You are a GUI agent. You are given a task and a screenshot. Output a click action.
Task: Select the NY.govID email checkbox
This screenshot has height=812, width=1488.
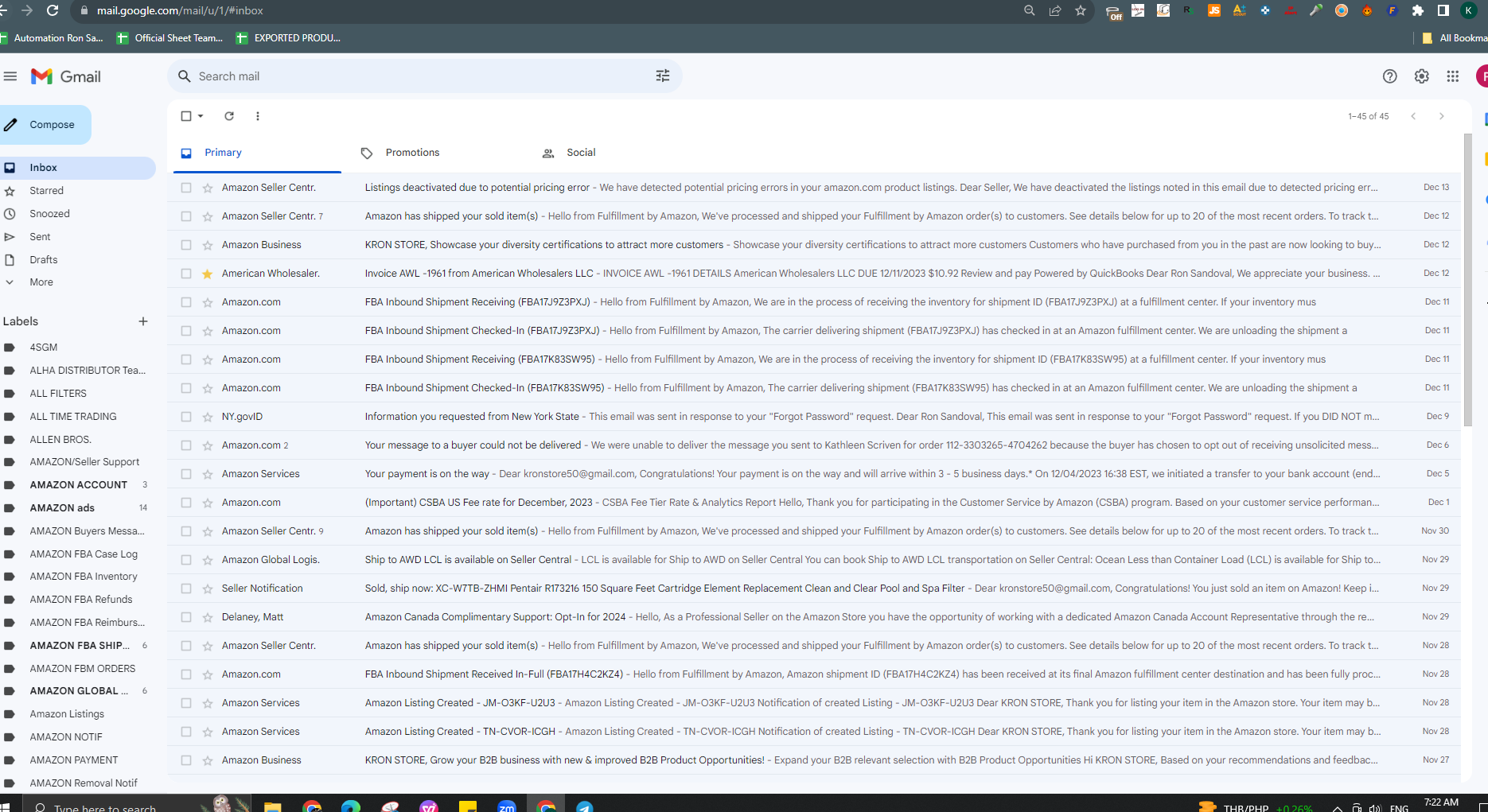[185, 417]
